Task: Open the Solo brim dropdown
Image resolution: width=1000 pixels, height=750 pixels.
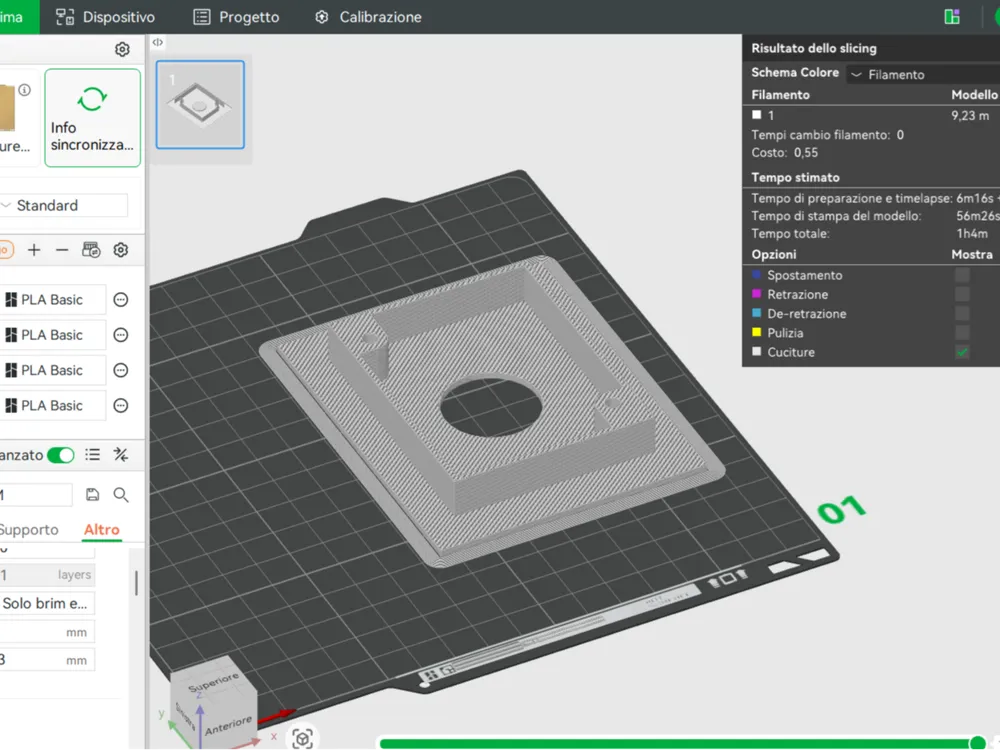Action: [x=47, y=603]
